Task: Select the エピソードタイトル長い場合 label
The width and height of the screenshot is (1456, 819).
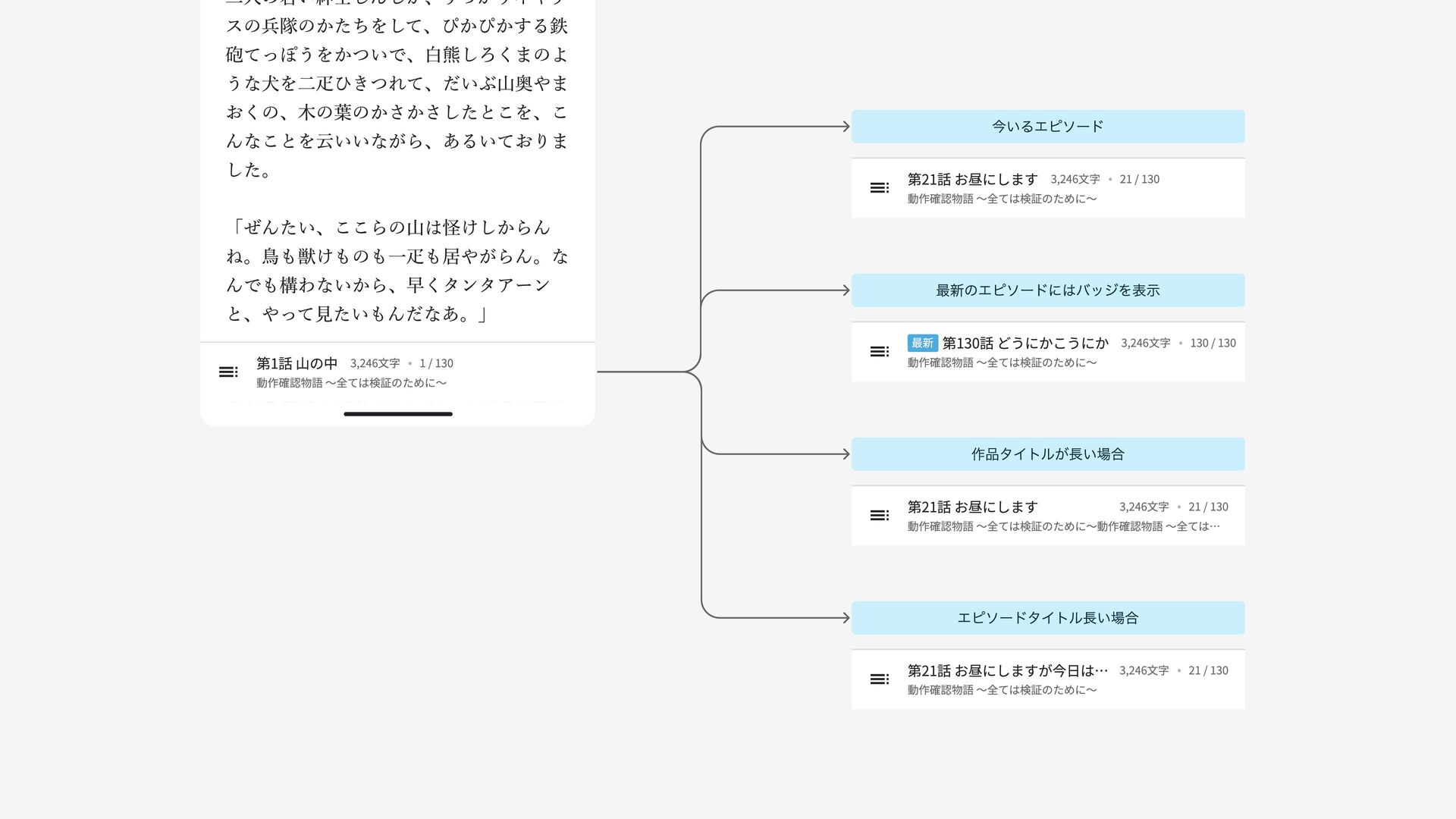Action: click(x=1047, y=618)
